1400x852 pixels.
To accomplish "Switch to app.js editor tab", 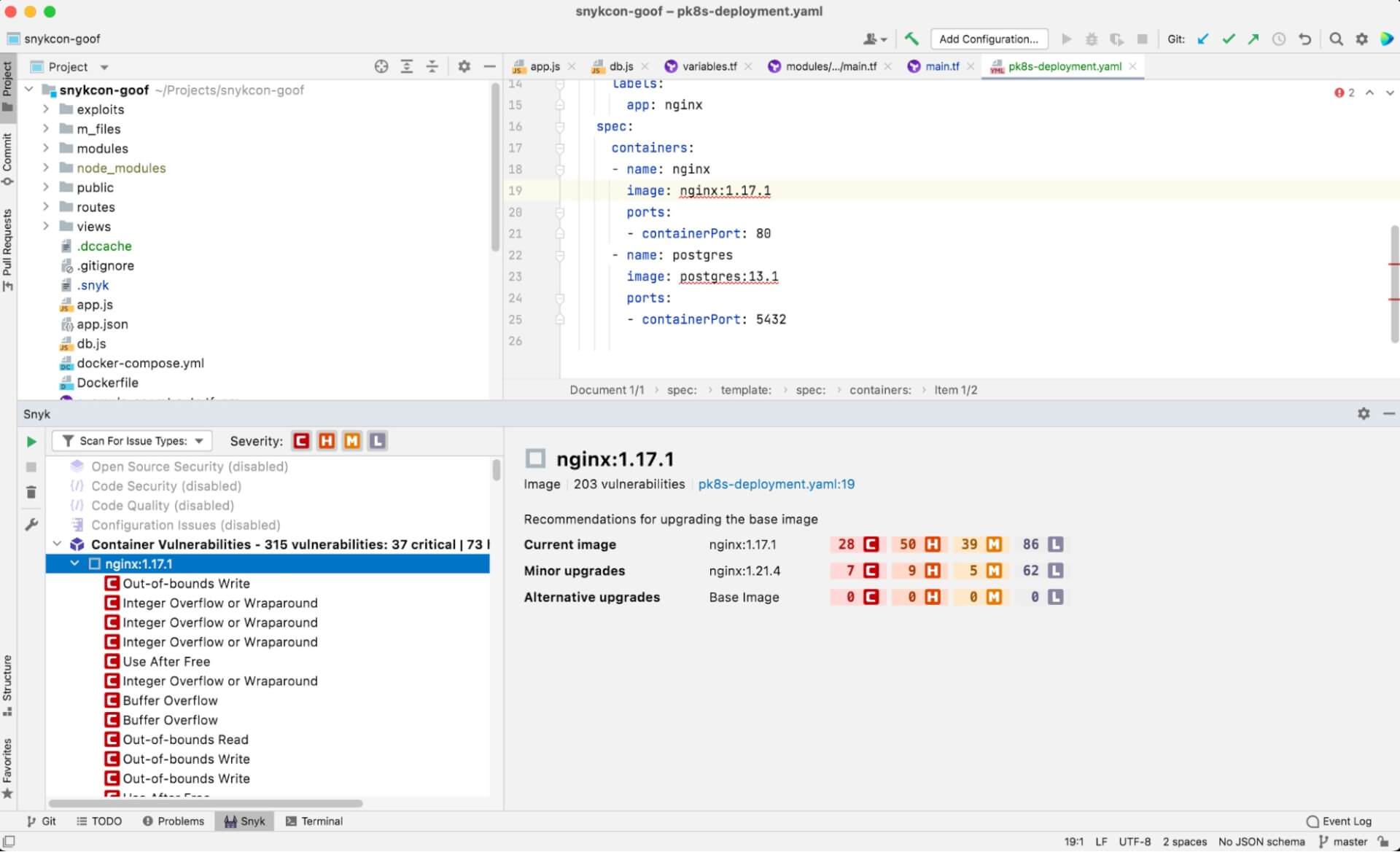I will [x=545, y=67].
